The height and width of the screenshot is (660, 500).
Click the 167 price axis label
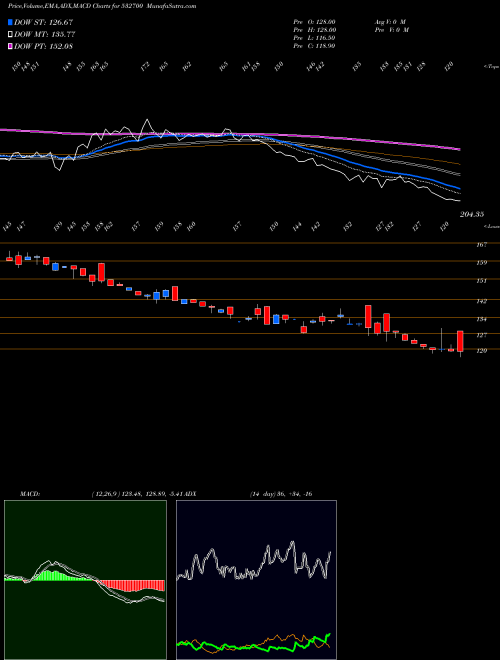[x=482, y=245]
